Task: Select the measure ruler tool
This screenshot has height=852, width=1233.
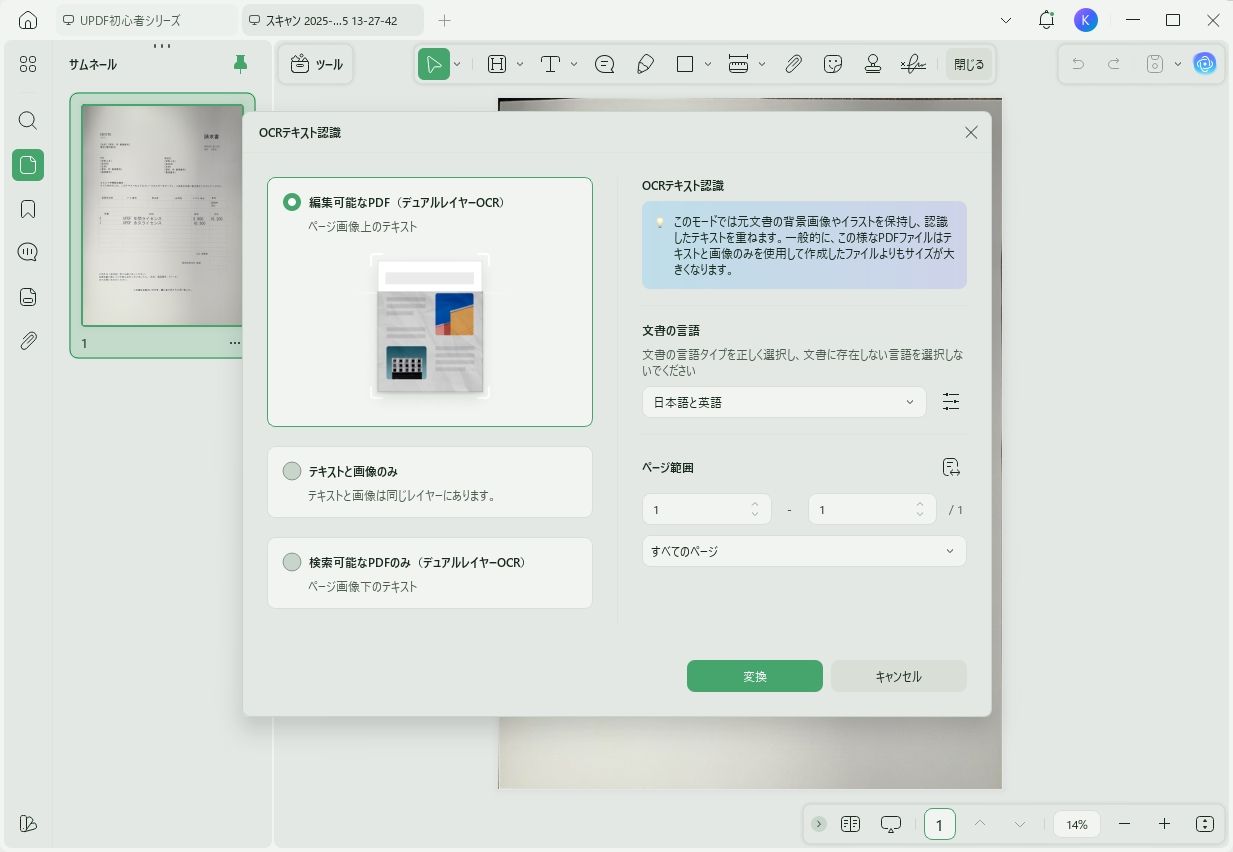Action: [739, 64]
